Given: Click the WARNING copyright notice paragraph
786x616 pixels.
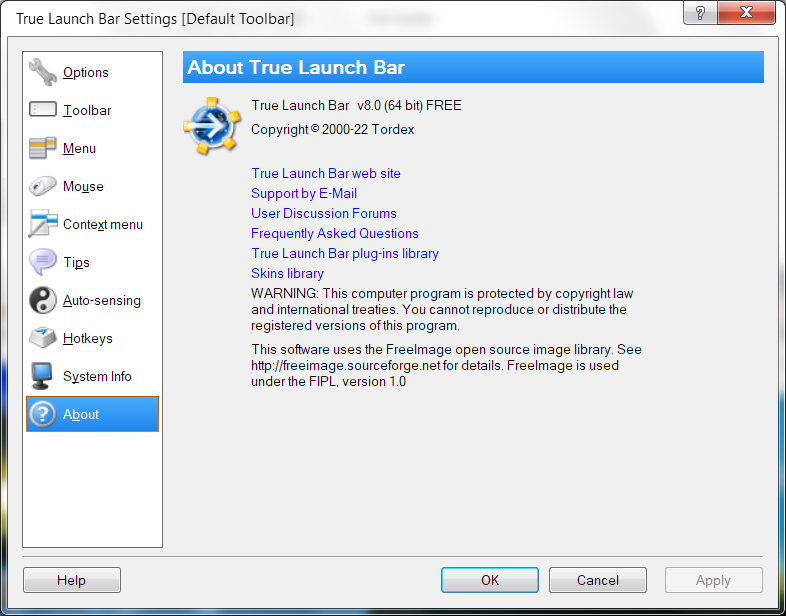Looking at the screenshot, I should point(442,309).
